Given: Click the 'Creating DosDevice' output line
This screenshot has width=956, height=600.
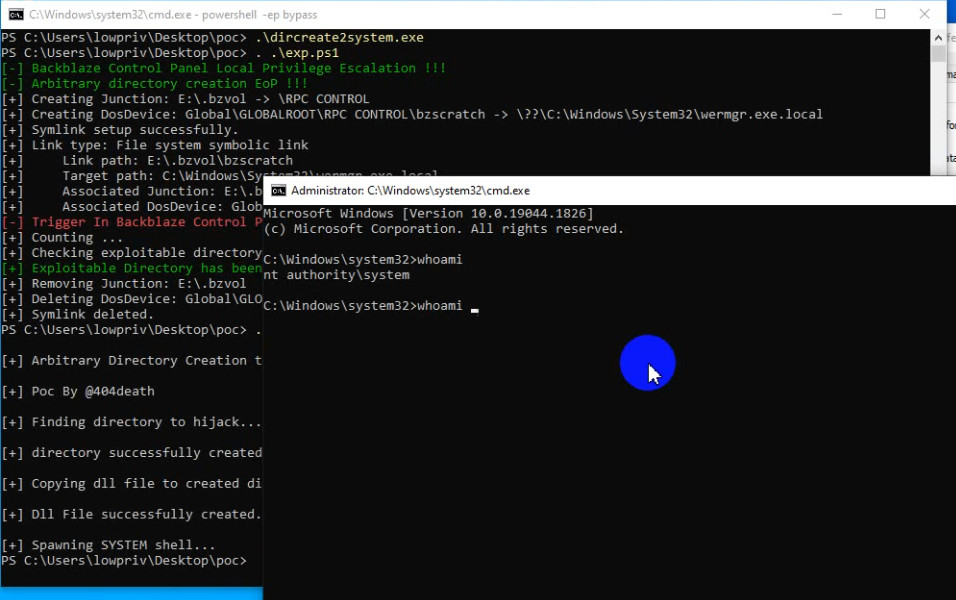Looking at the screenshot, I should click(x=412, y=115).
